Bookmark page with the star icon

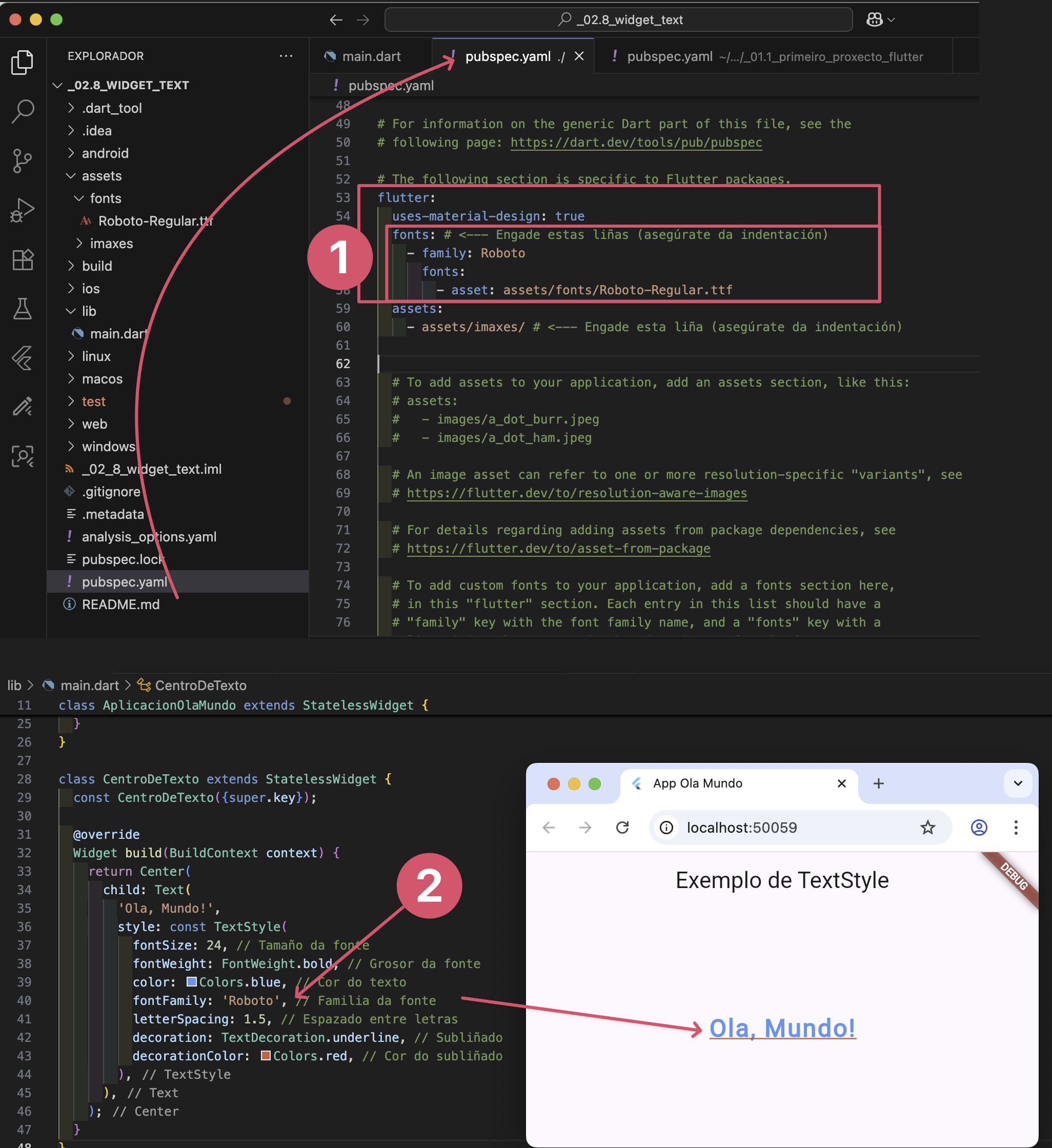tap(927, 828)
